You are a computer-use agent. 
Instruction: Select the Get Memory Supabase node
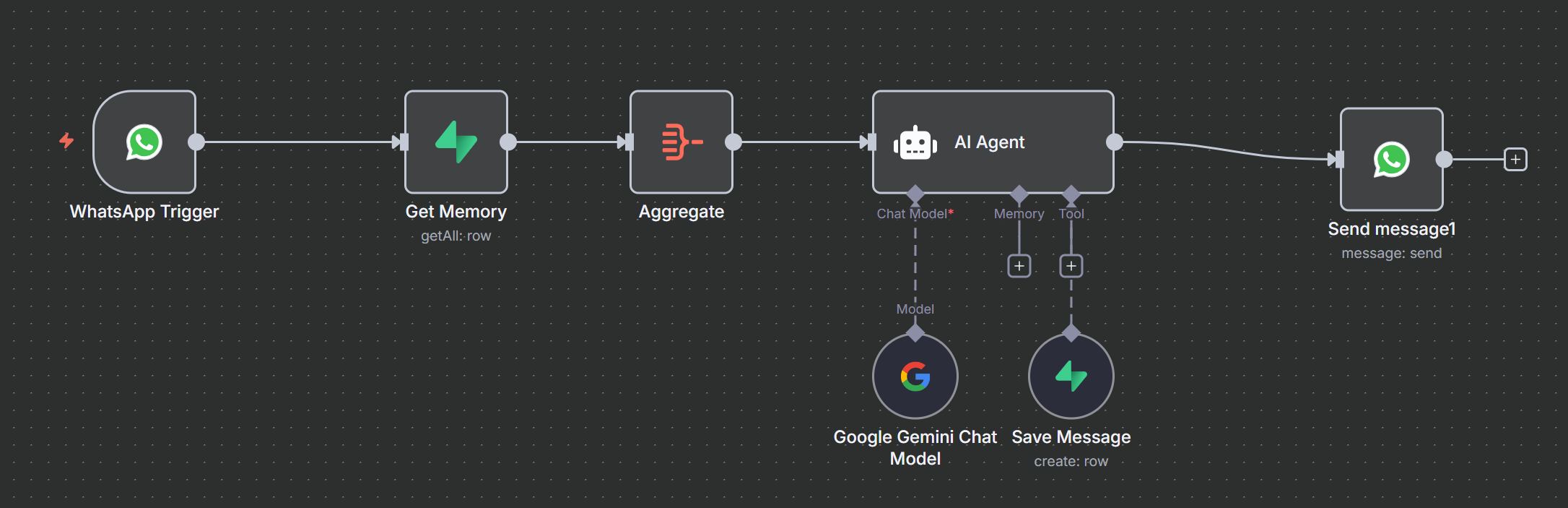(x=456, y=142)
